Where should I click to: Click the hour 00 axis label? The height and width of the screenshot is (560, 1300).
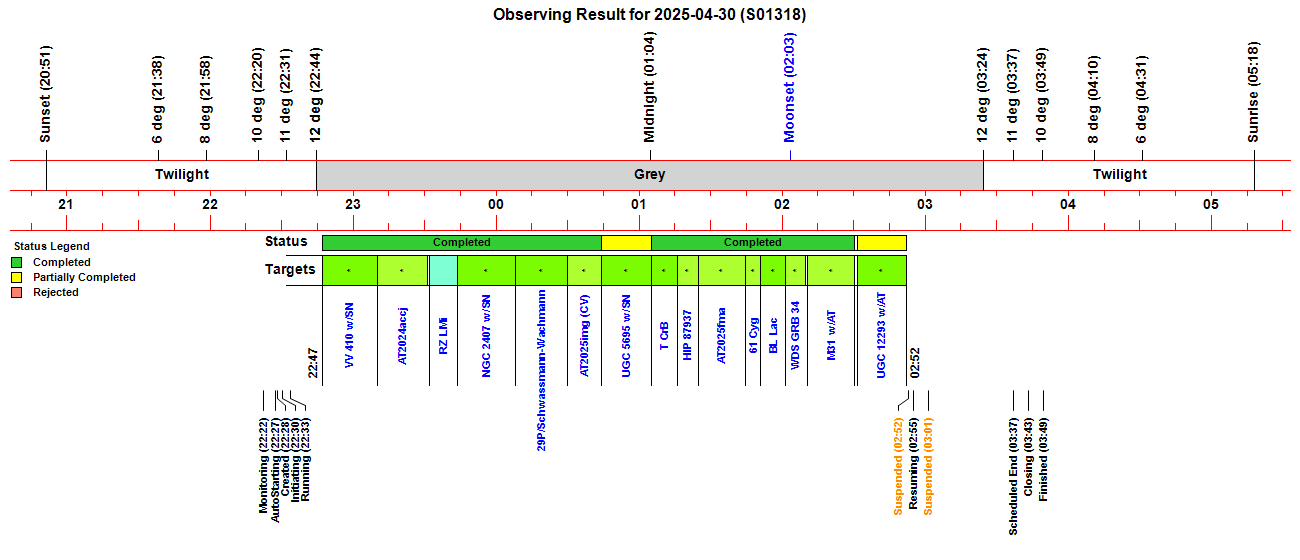495,204
